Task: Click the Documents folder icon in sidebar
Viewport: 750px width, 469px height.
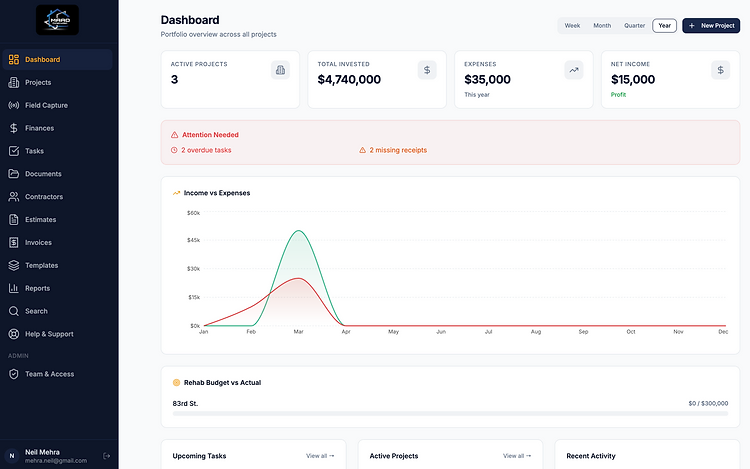Action: 13,174
